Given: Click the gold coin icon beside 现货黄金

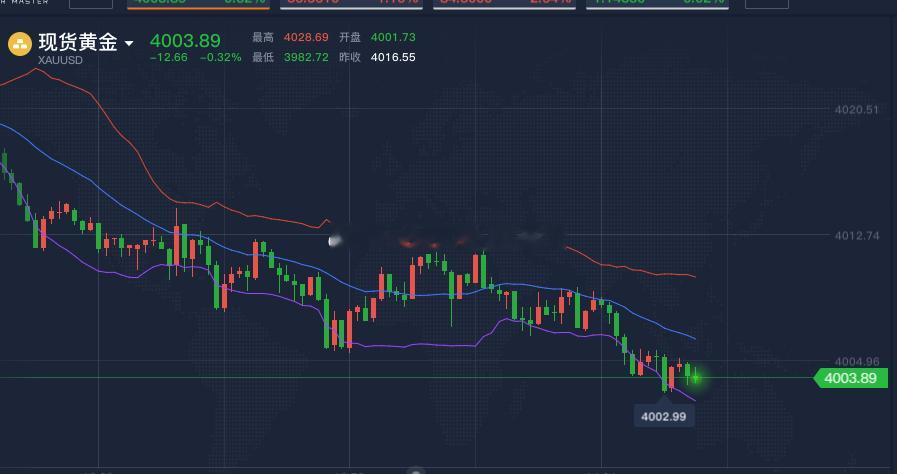Looking at the screenshot, I should (x=19, y=44).
